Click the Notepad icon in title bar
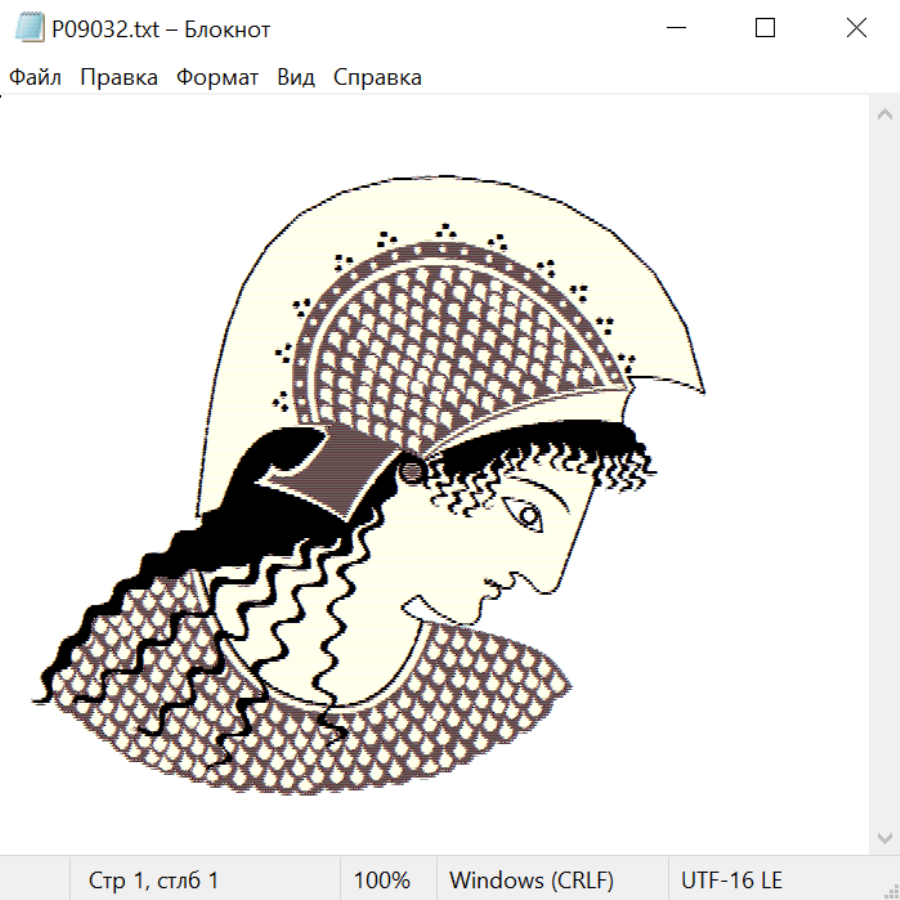900x900 pixels. (30, 29)
